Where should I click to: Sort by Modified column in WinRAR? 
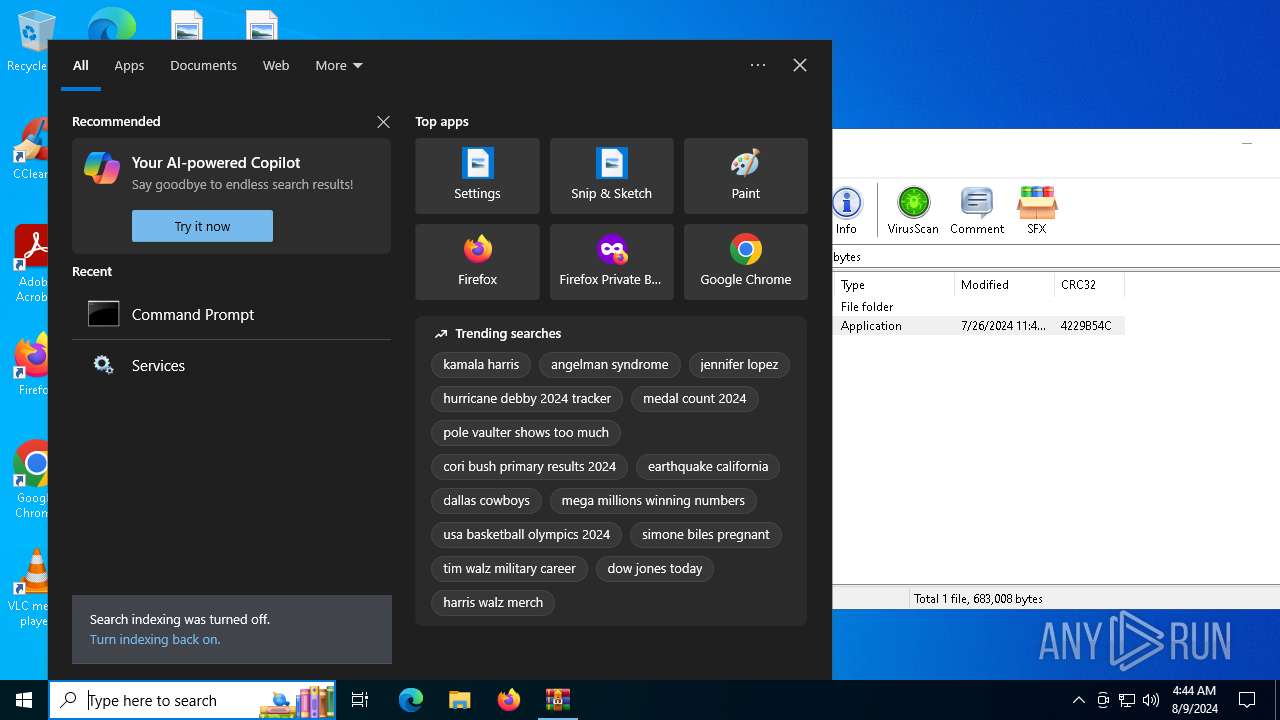(x=1004, y=285)
